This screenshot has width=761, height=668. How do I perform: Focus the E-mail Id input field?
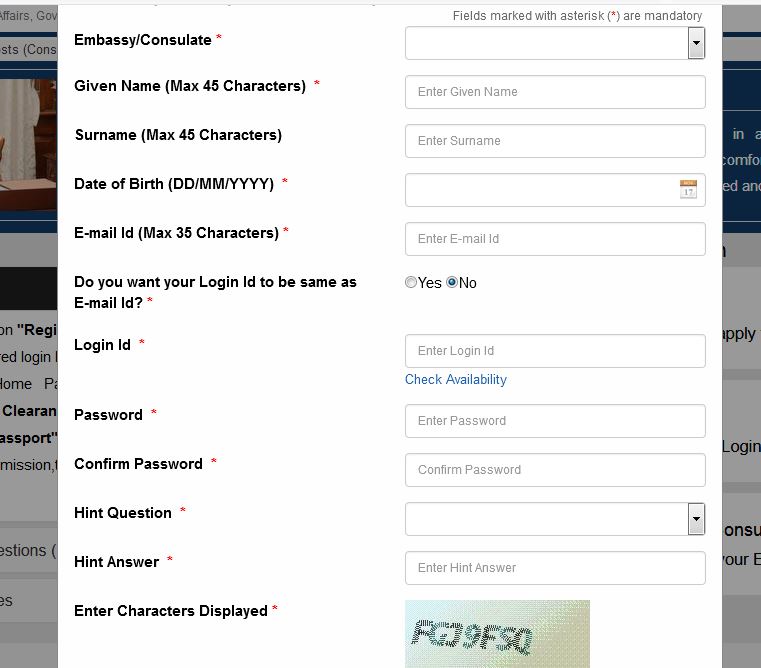(555, 239)
